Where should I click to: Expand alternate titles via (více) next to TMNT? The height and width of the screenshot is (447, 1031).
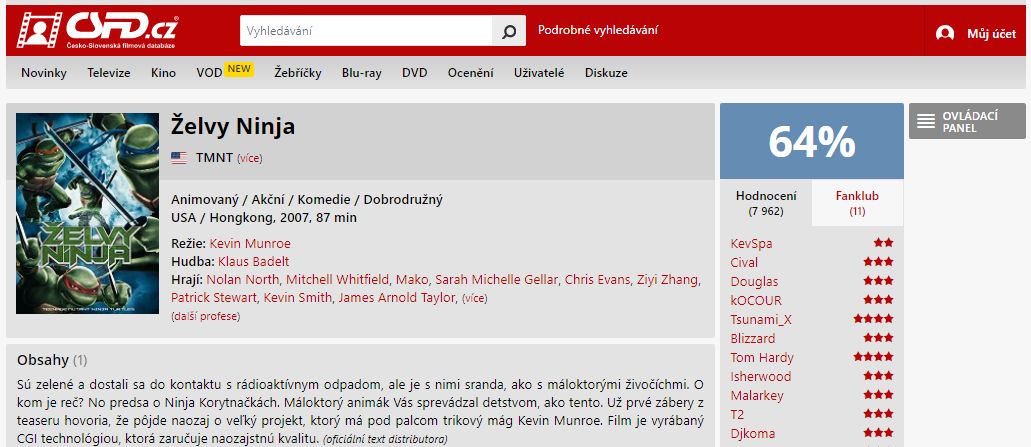(250, 158)
